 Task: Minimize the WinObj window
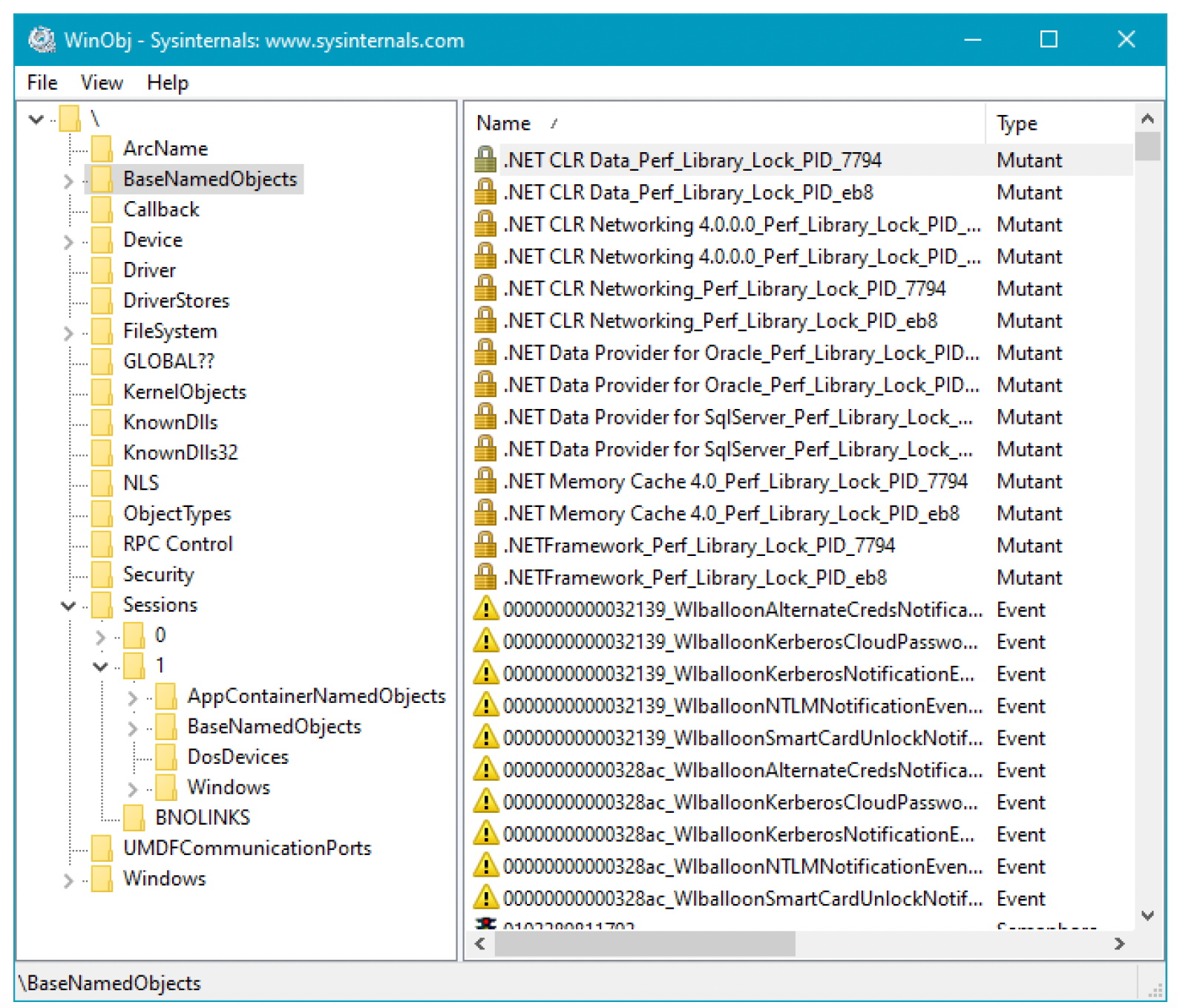tap(972, 39)
